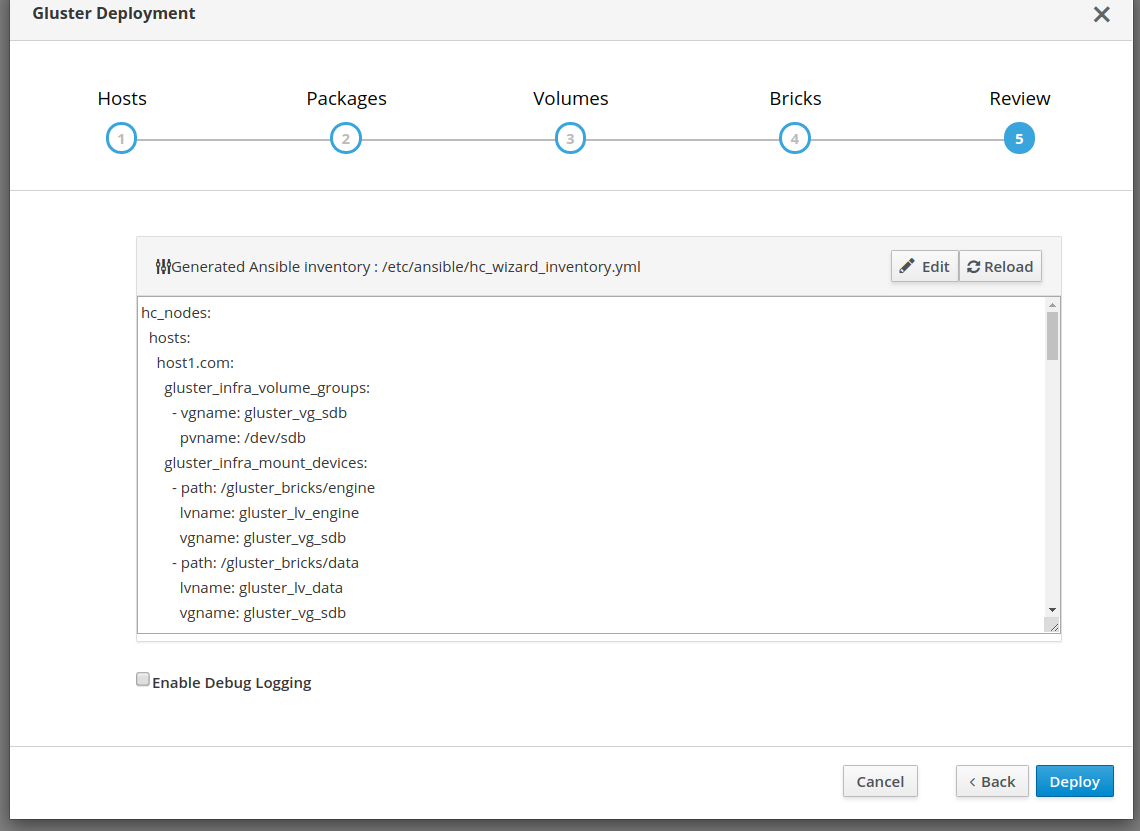The height and width of the screenshot is (831, 1140).
Task: Click the scrollbar up arrow in inventory
Action: coord(1052,305)
